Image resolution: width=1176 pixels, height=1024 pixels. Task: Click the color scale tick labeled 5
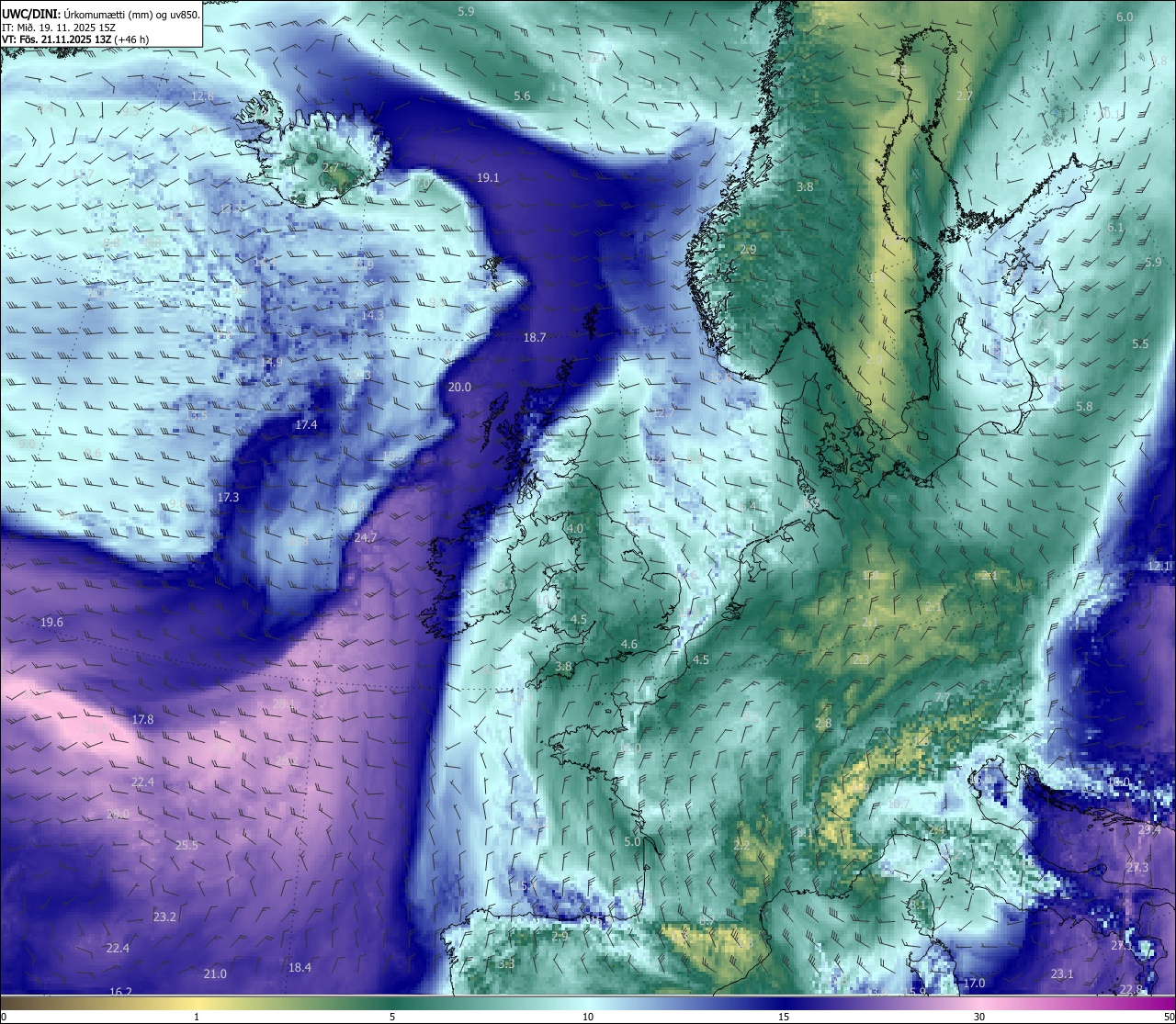point(392,1017)
